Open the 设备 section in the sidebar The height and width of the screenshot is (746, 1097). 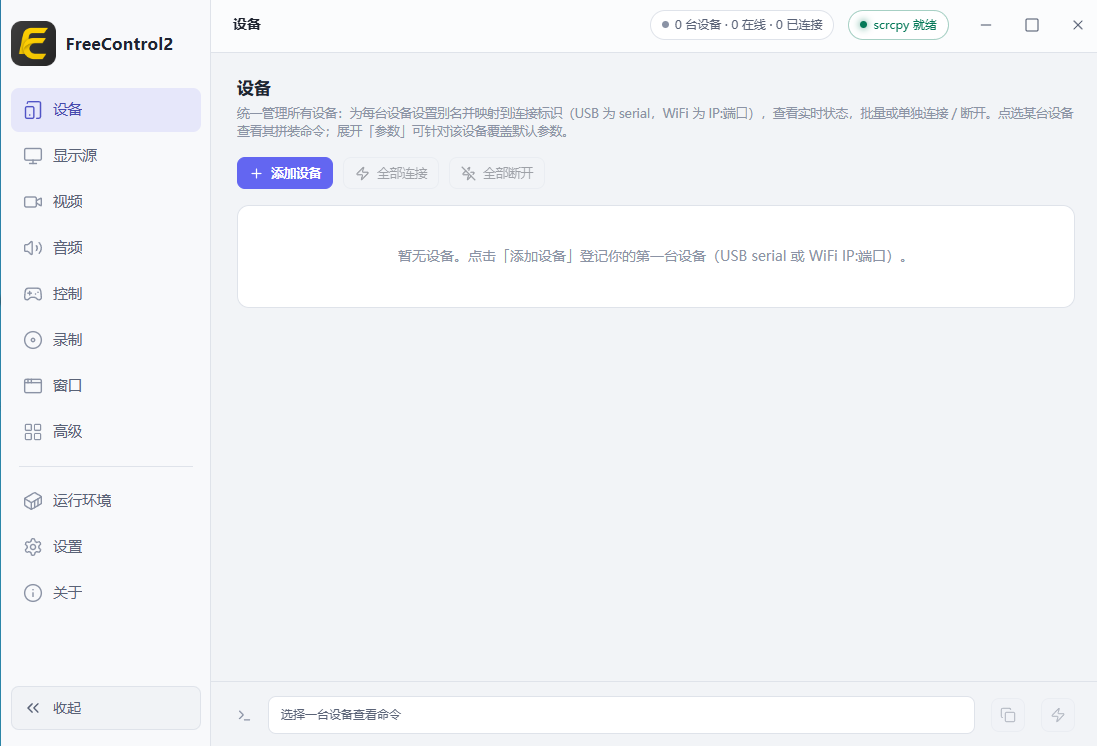click(106, 110)
